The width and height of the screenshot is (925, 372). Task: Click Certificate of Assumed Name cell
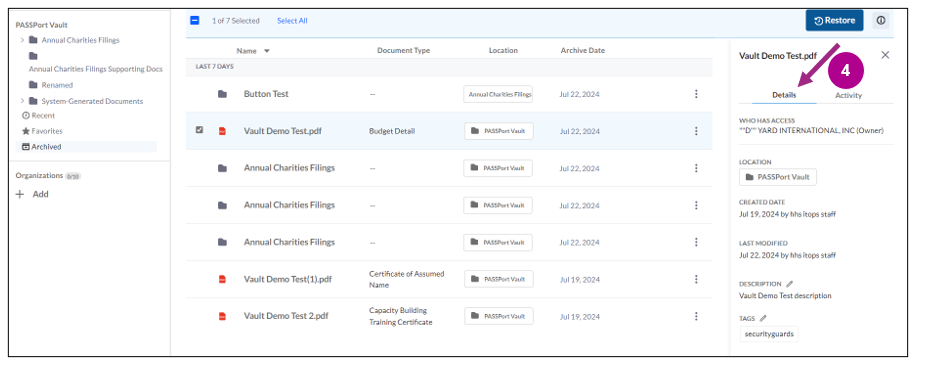pos(406,279)
